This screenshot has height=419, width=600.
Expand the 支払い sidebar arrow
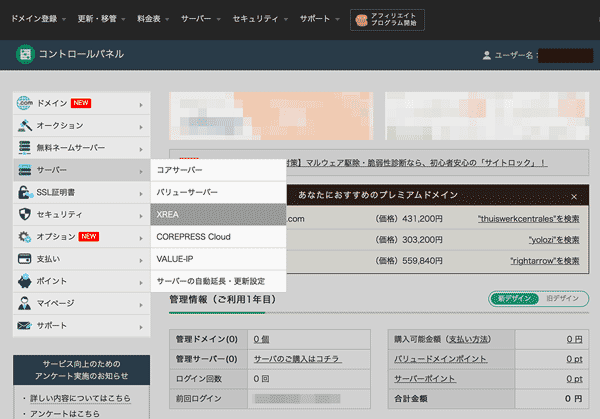point(141,260)
